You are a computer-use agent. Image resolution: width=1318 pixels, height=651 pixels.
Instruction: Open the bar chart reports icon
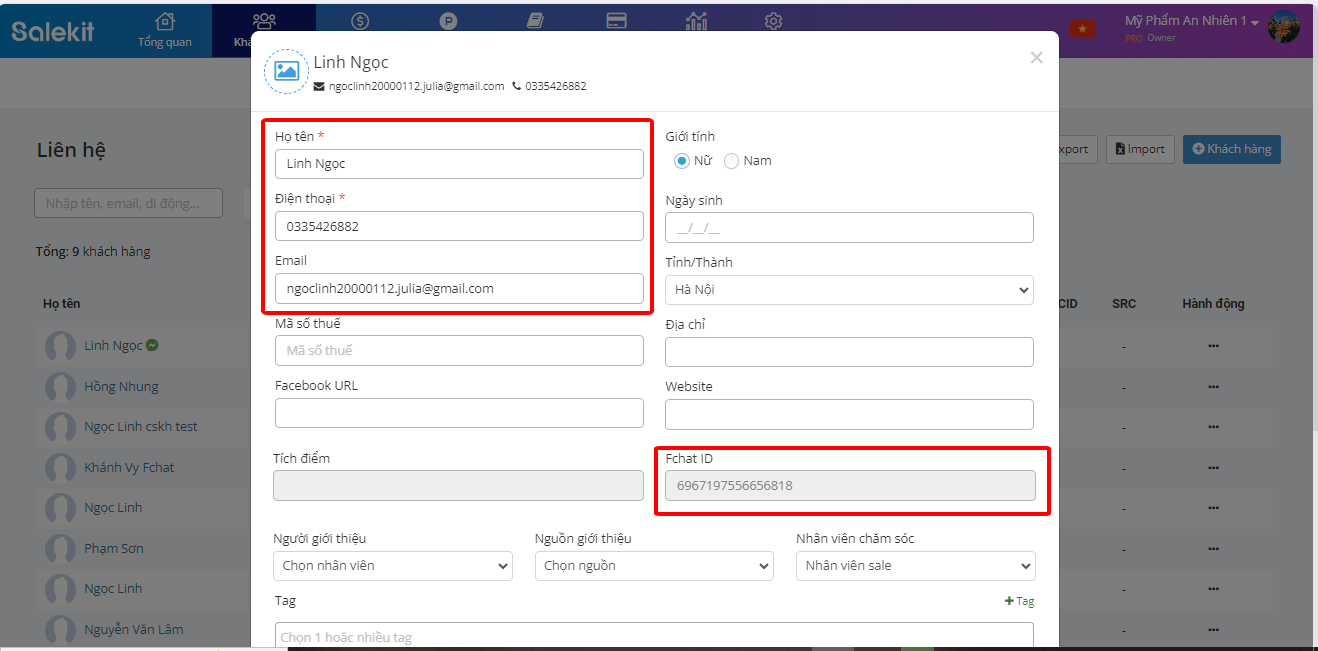pyautogui.click(x=696, y=21)
